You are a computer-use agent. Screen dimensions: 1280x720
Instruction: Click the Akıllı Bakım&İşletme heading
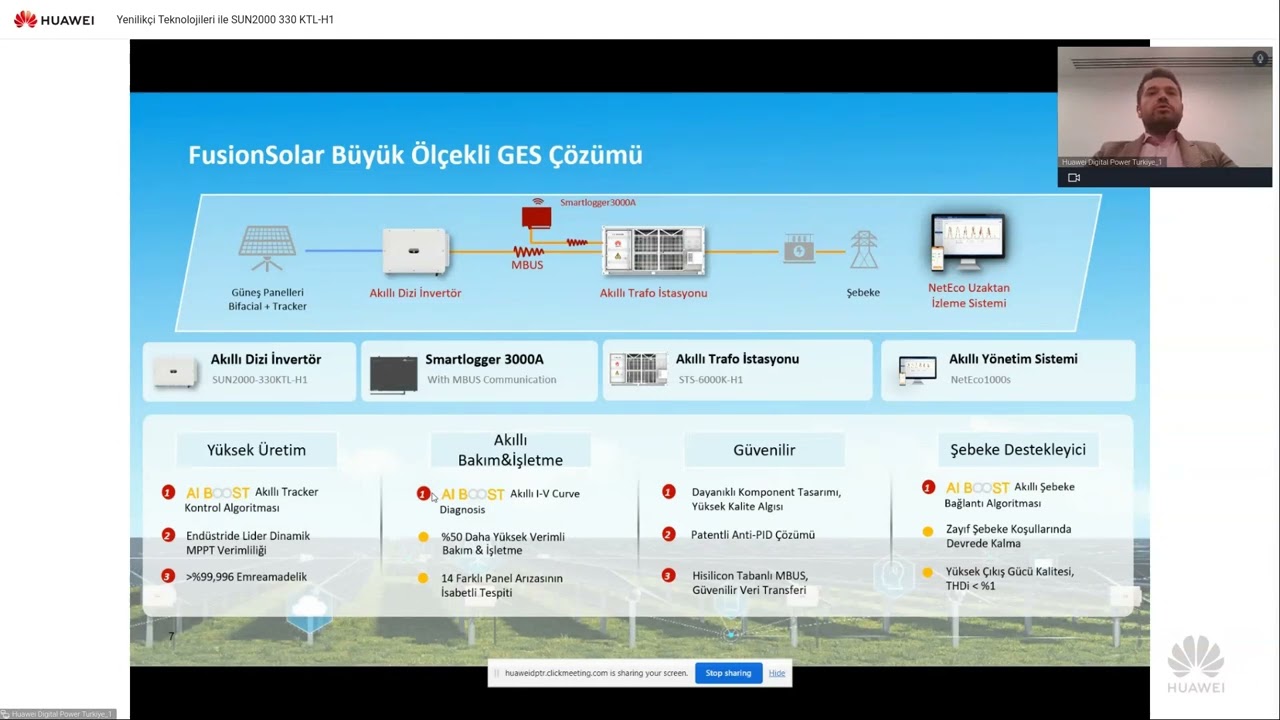point(510,450)
